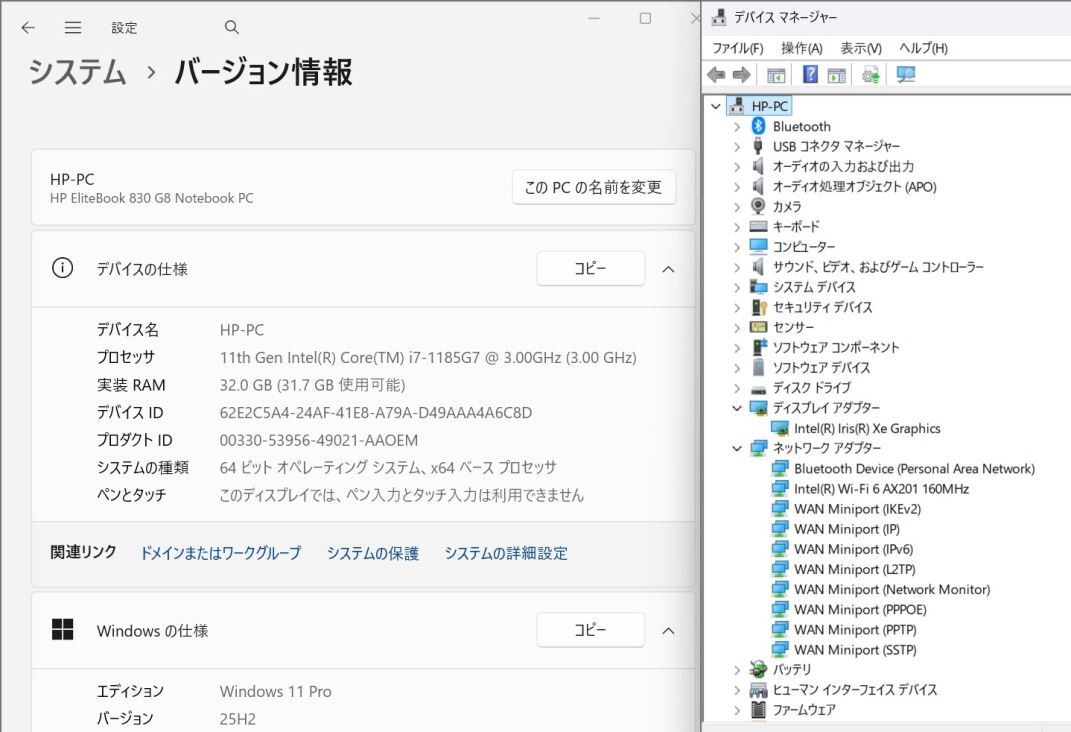Select the WAN Miniport (PPTP) entry
The image size is (1071, 732).
click(853, 629)
